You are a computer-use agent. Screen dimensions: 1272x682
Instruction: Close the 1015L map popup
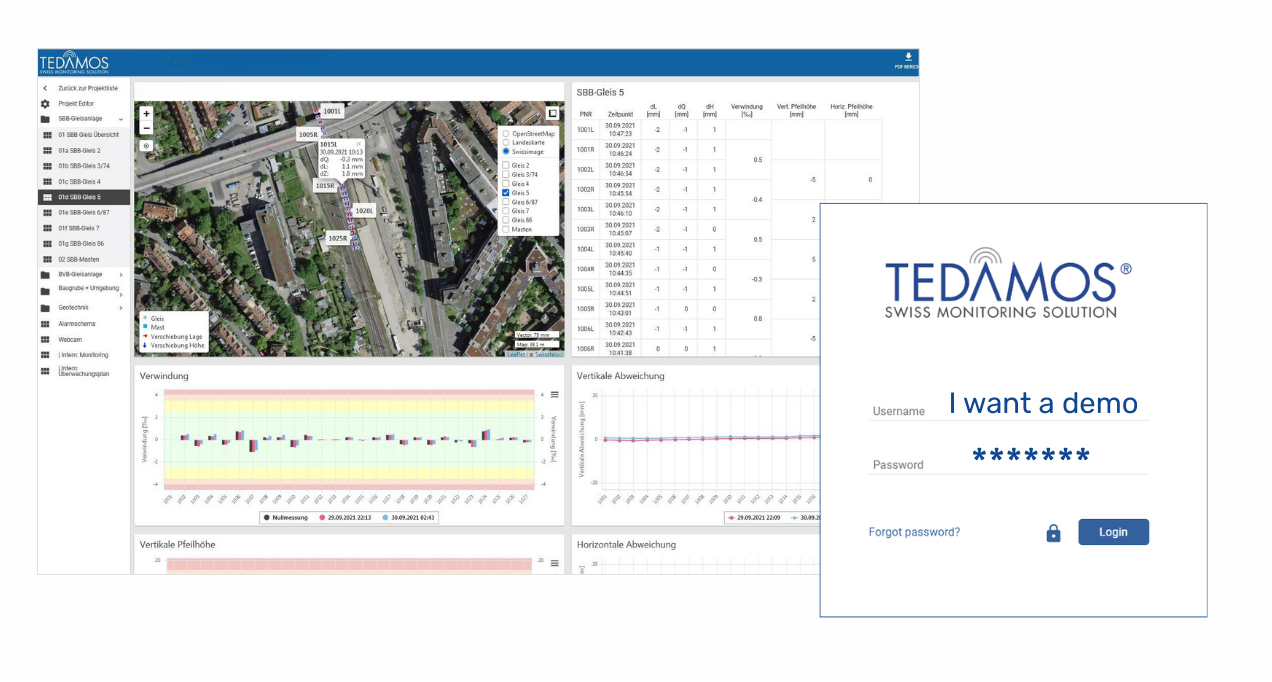coord(358,144)
